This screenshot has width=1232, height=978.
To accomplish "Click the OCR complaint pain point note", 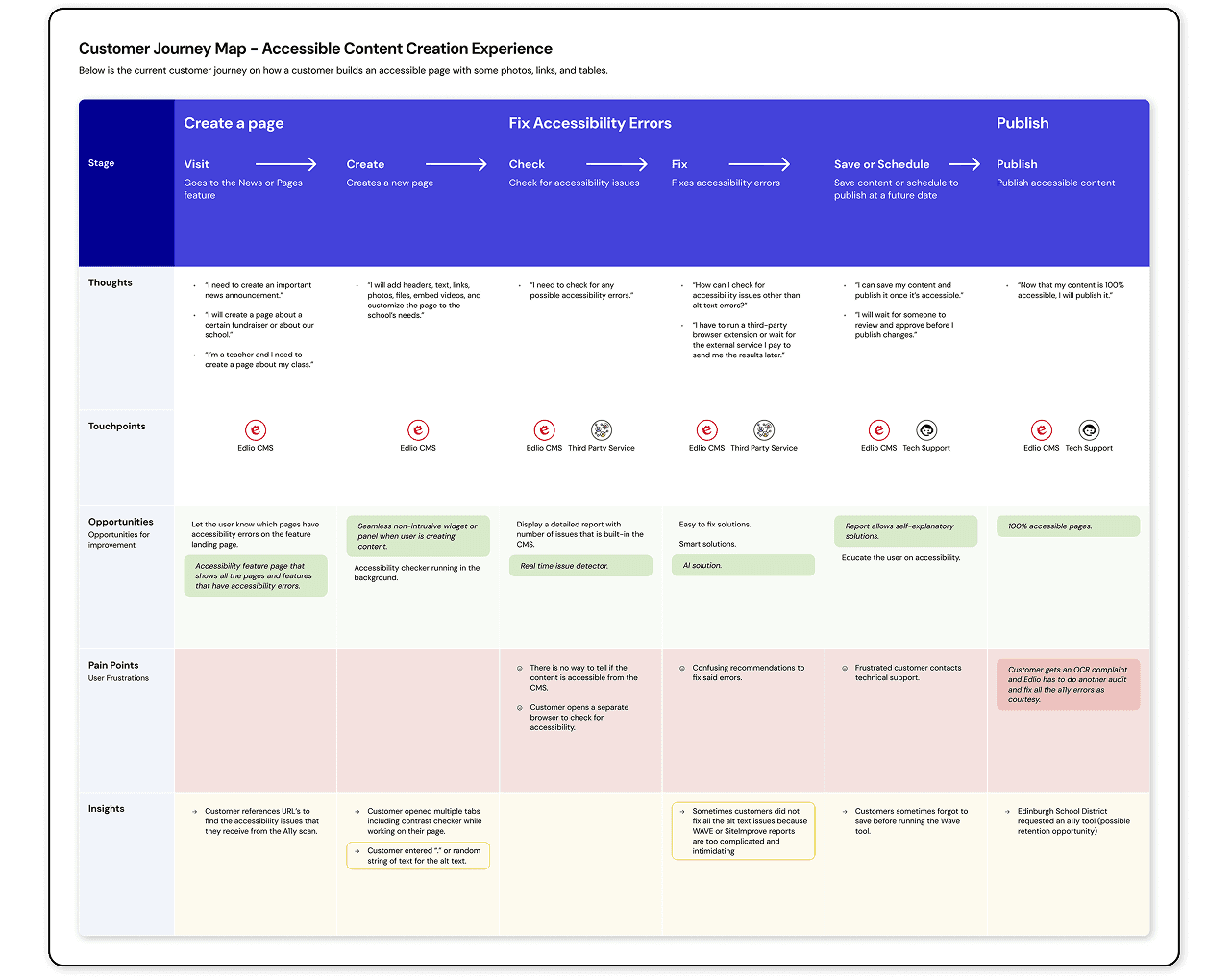I will [1068, 684].
